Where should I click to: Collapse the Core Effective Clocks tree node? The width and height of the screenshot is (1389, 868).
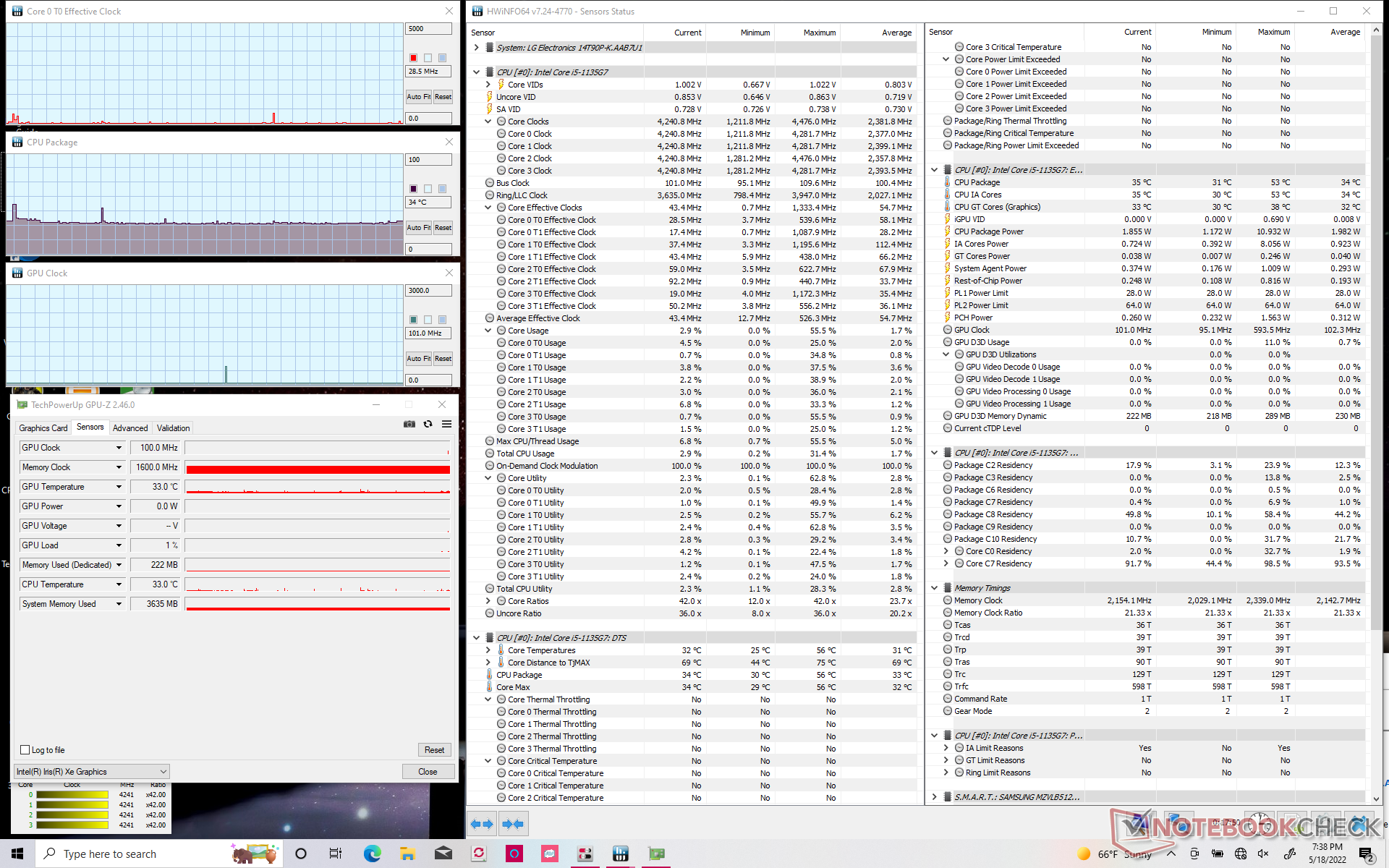coord(488,208)
